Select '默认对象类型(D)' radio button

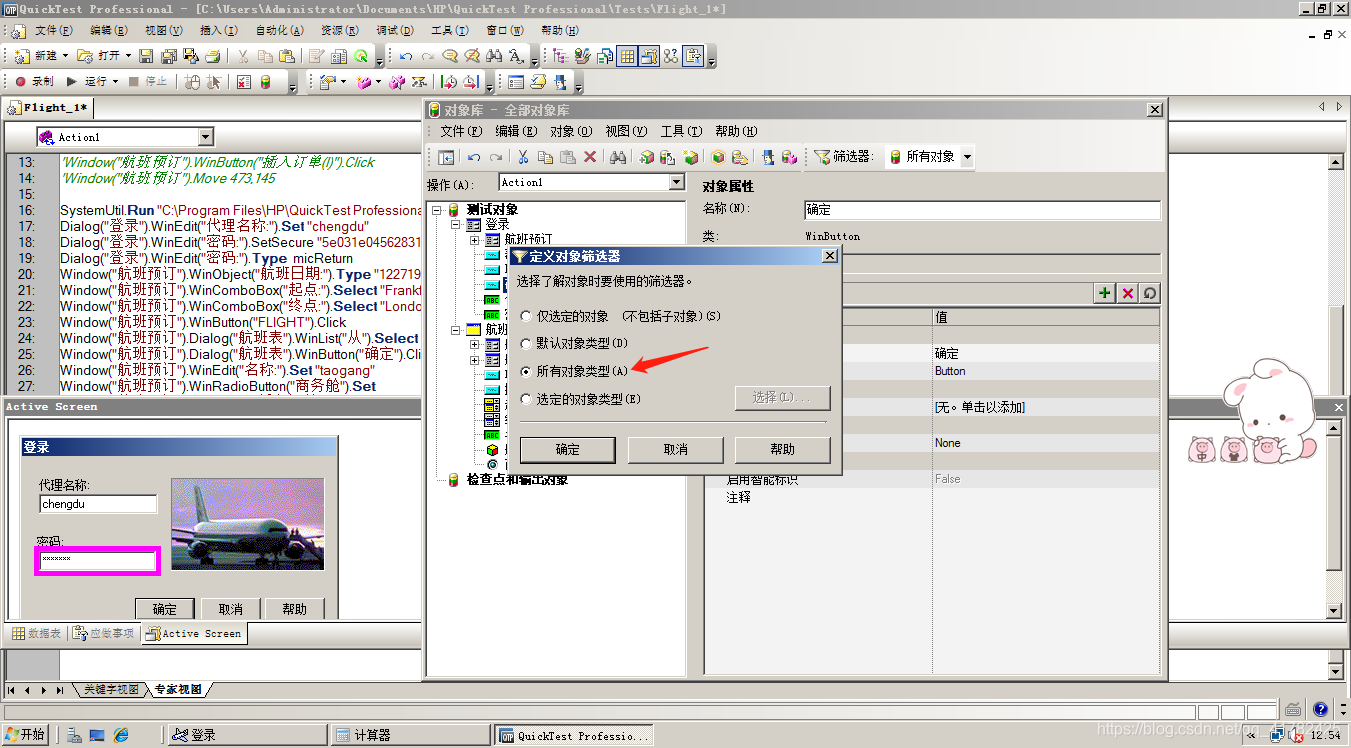[x=527, y=343]
